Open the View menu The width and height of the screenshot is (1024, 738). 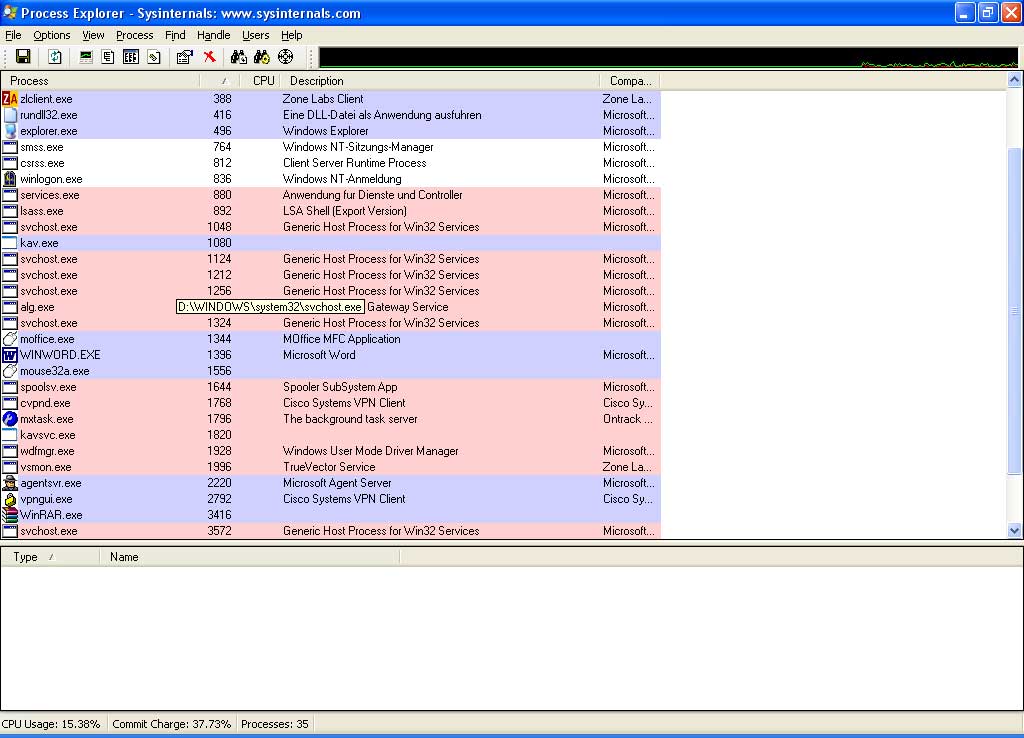pyautogui.click(x=93, y=35)
